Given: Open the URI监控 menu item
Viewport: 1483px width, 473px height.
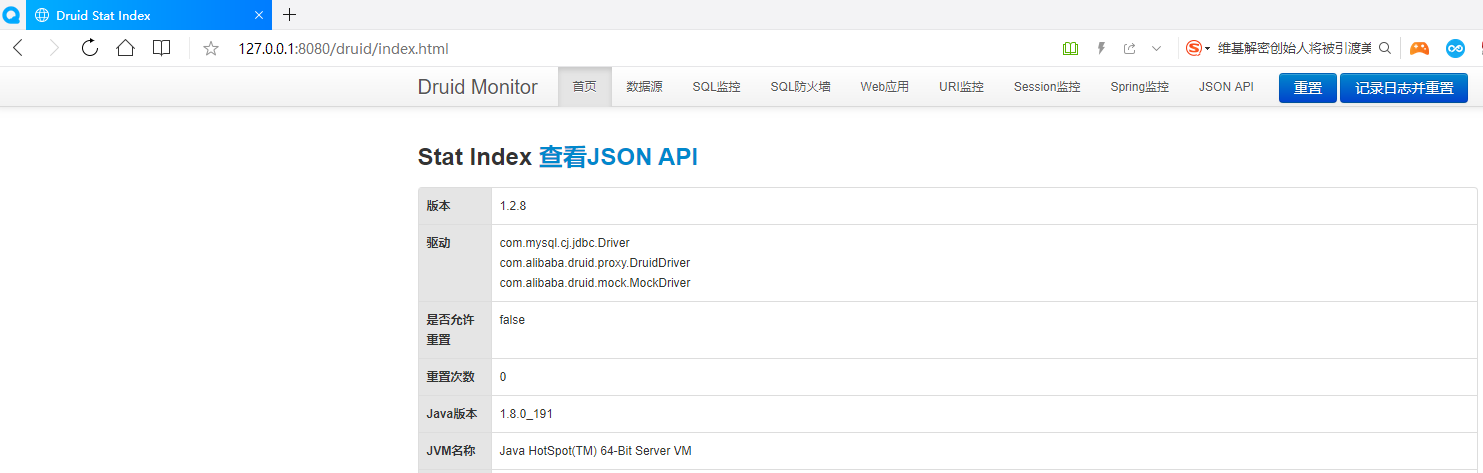Looking at the screenshot, I should pyautogui.click(x=961, y=87).
